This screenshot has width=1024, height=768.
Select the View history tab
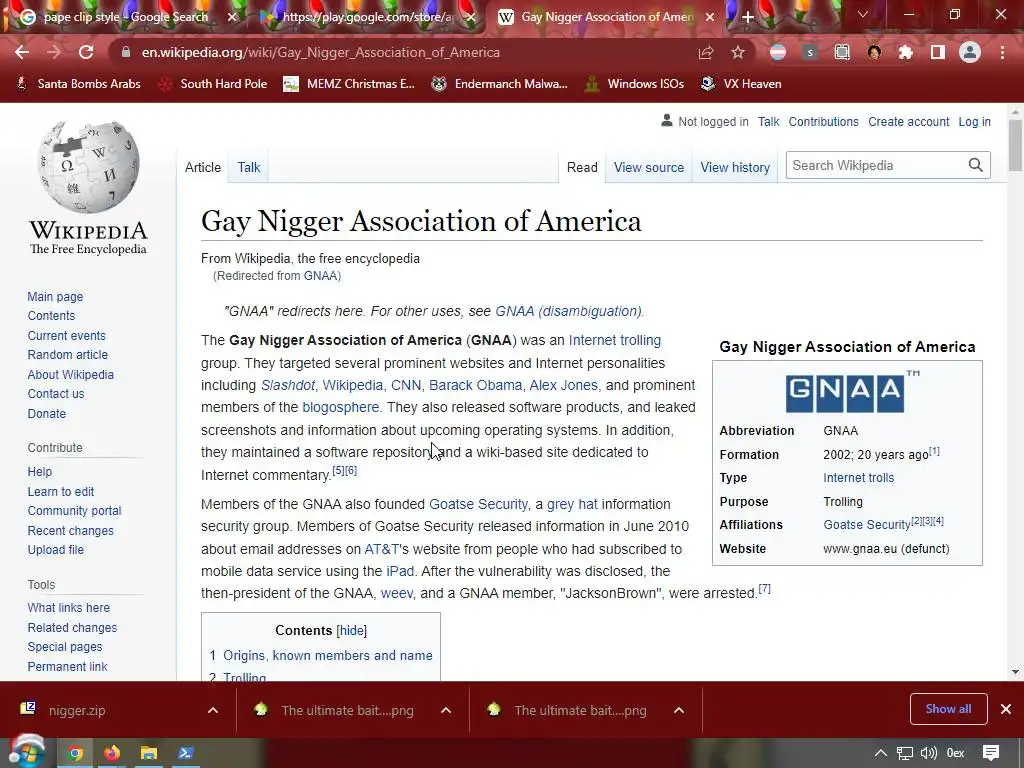735,167
